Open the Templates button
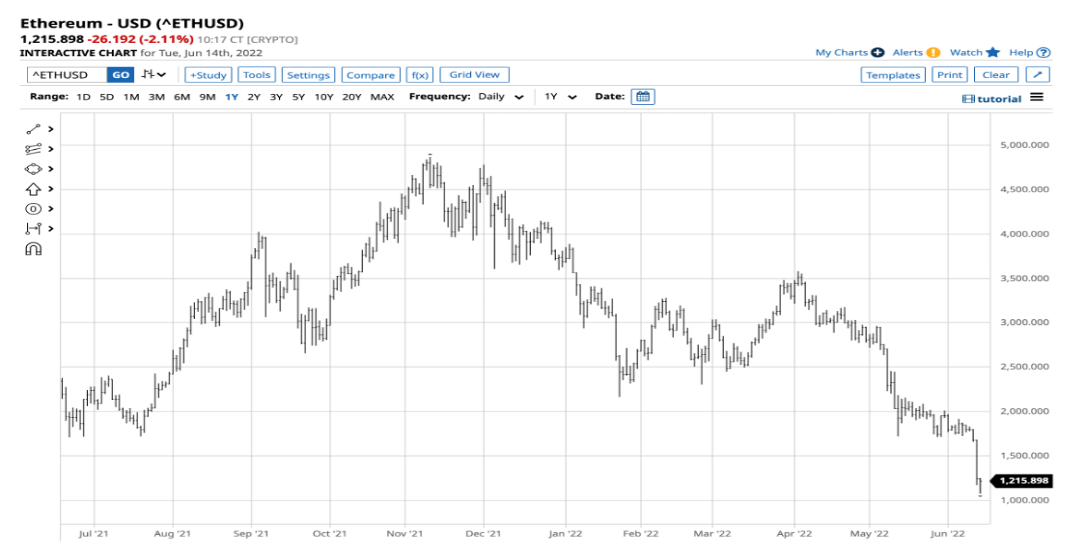The width and height of the screenshot is (1085, 555). 893,75
